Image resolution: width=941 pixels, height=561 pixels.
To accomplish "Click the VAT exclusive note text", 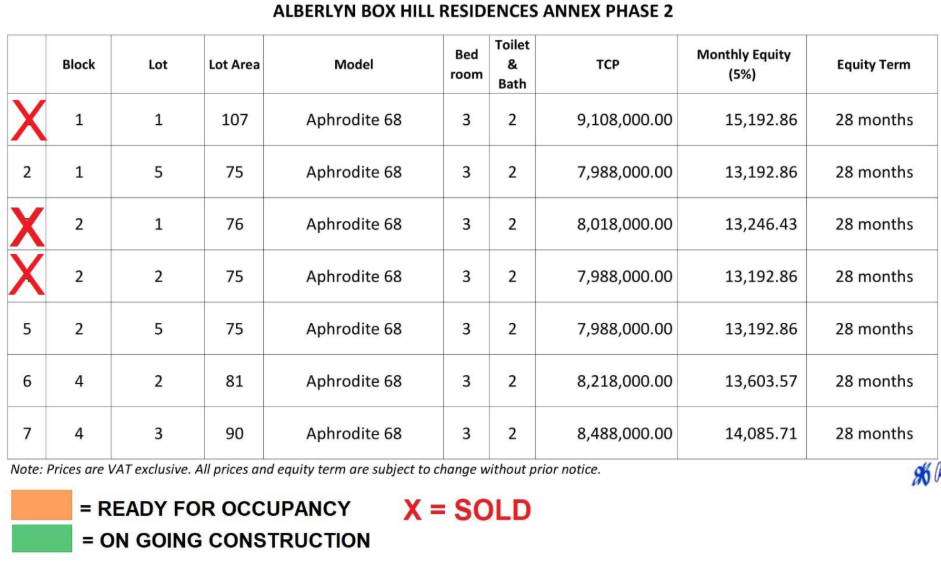I will click(x=305, y=469).
